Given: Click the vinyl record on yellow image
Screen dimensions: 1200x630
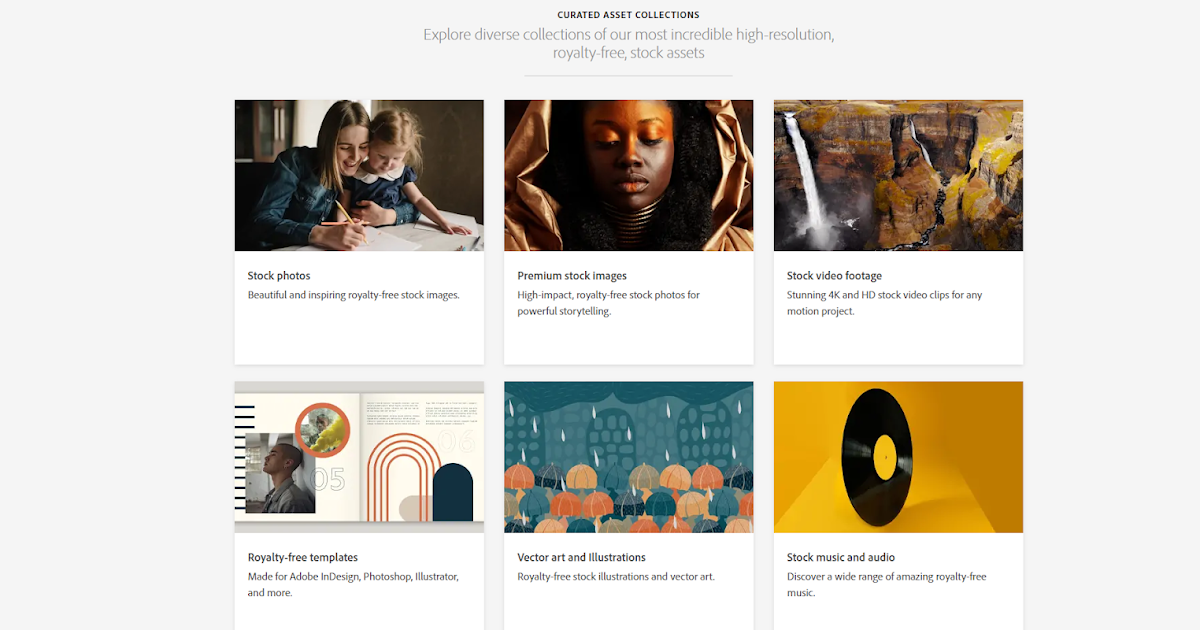Looking at the screenshot, I should pyautogui.click(x=898, y=457).
